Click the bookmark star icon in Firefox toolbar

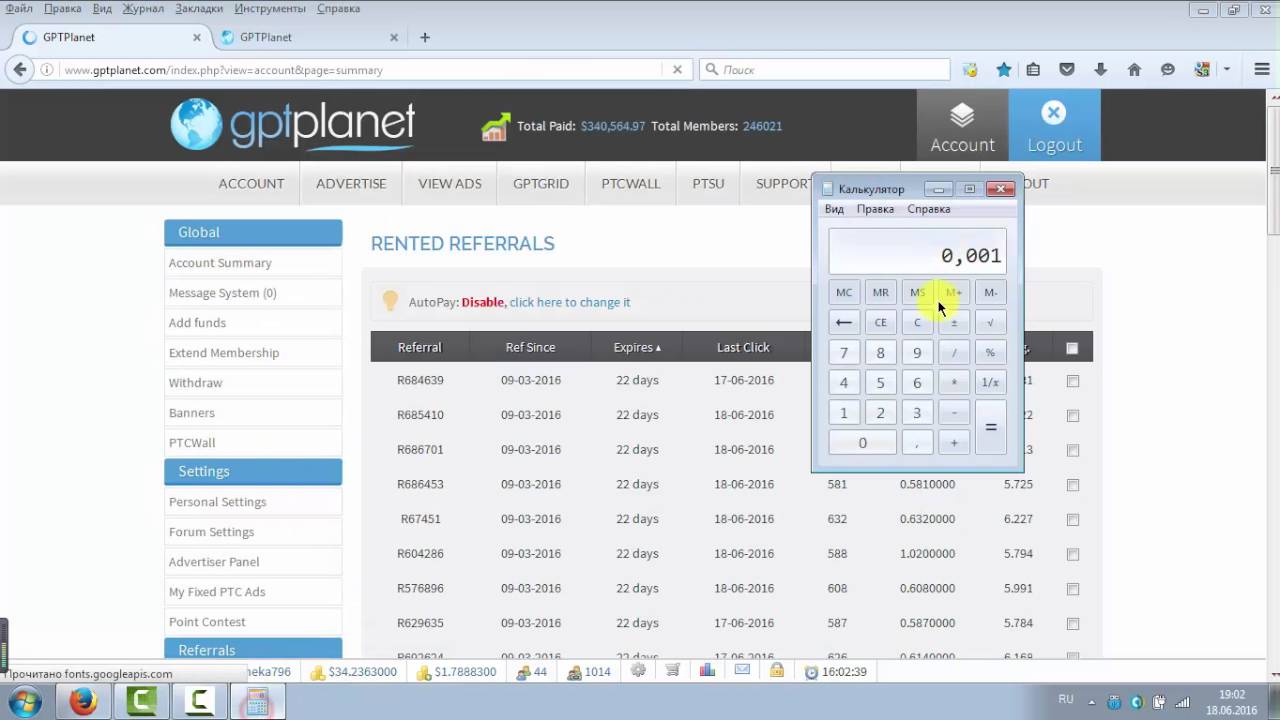coord(1004,70)
